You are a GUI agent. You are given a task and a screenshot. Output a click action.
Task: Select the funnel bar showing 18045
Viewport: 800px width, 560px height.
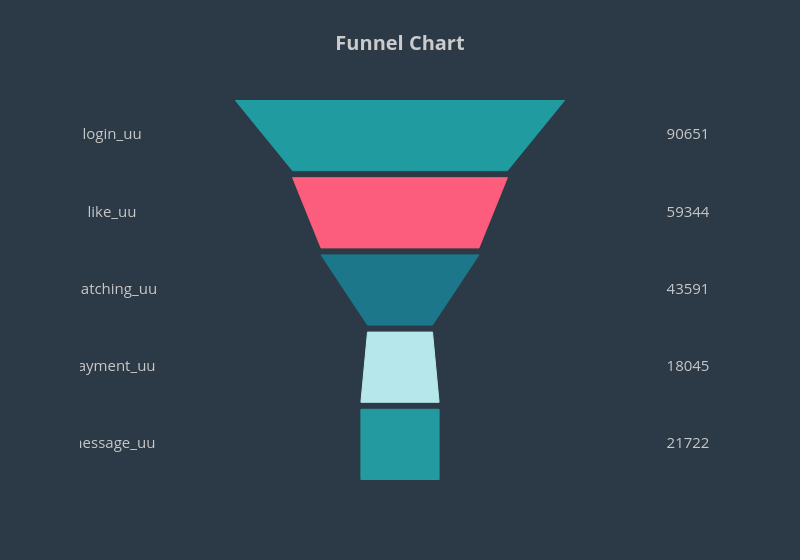(400, 366)
